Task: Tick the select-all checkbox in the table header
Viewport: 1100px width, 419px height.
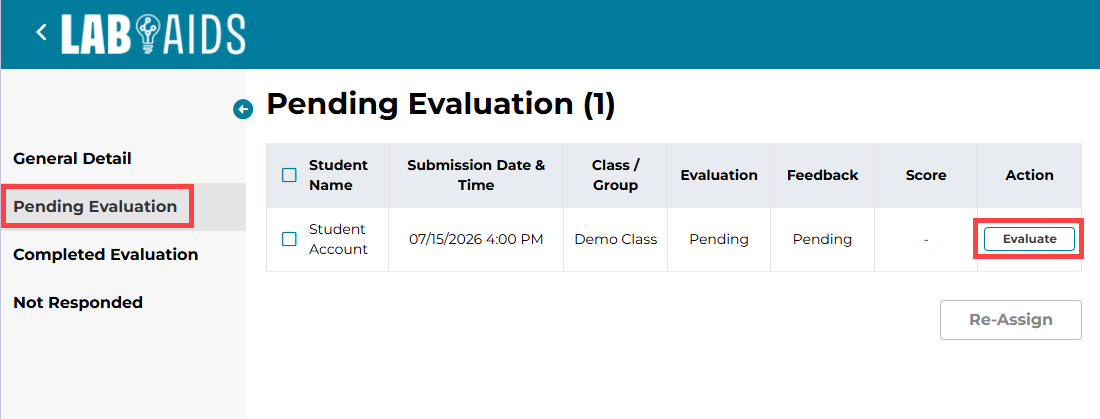Action: [x=289, y=175]
